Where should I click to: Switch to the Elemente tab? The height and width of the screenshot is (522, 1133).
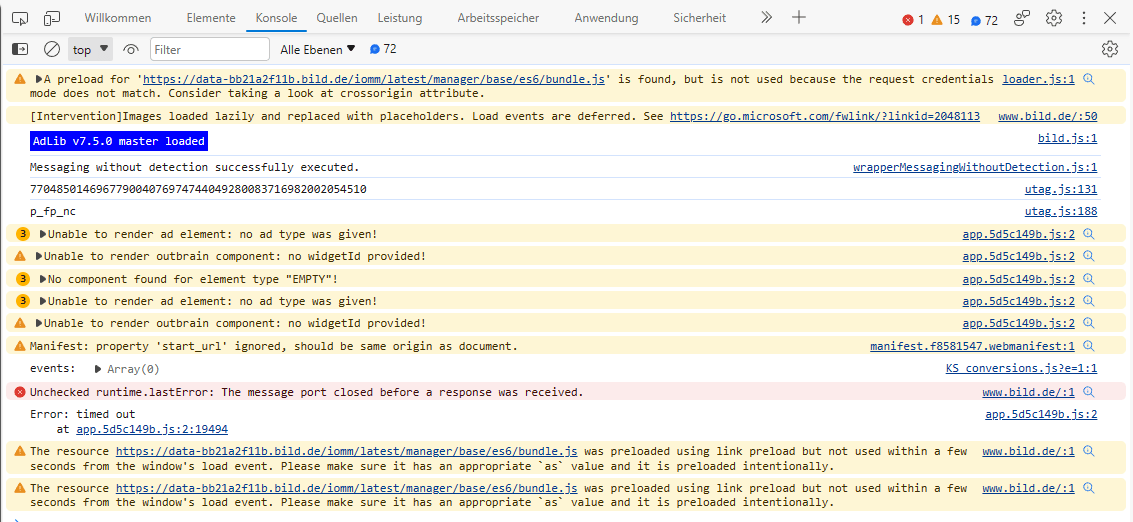[x=211, y=18]
